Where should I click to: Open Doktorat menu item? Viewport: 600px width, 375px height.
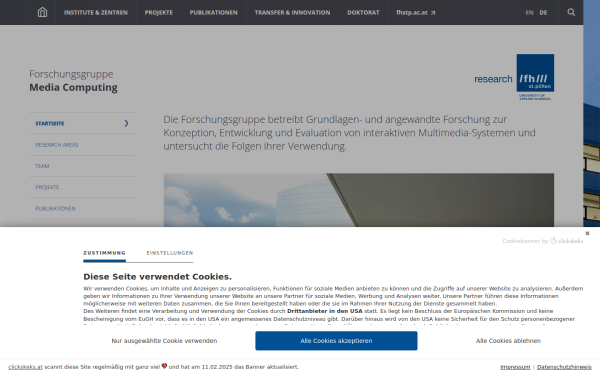pyautogui.click(x=363, y=13)
